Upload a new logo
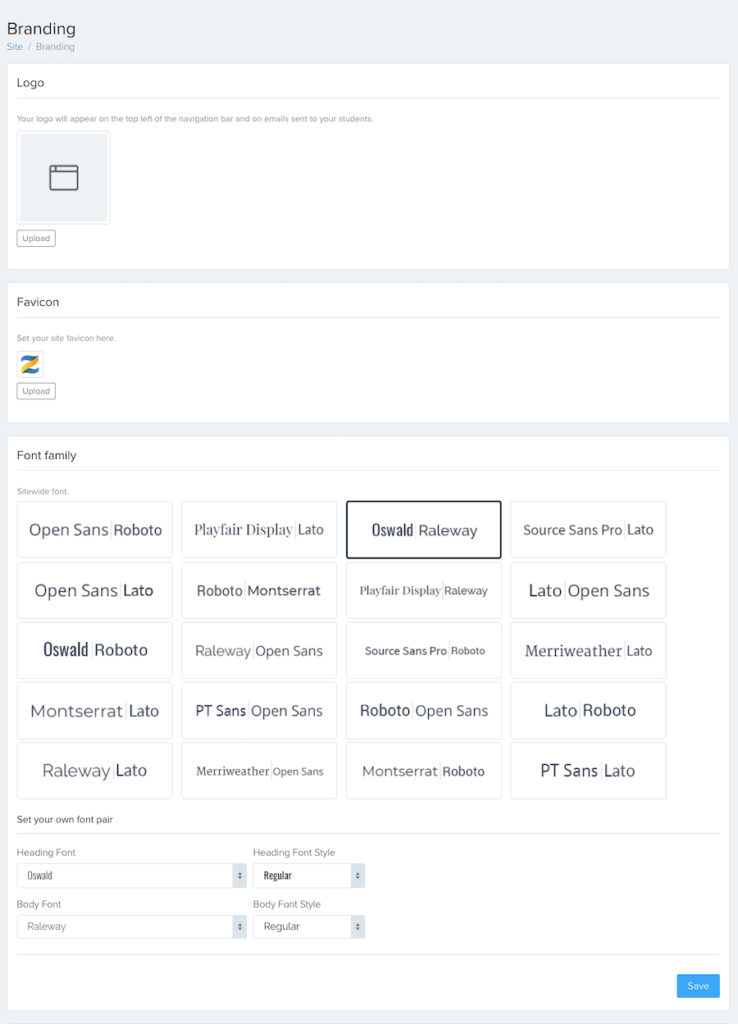 pos(36,238)
